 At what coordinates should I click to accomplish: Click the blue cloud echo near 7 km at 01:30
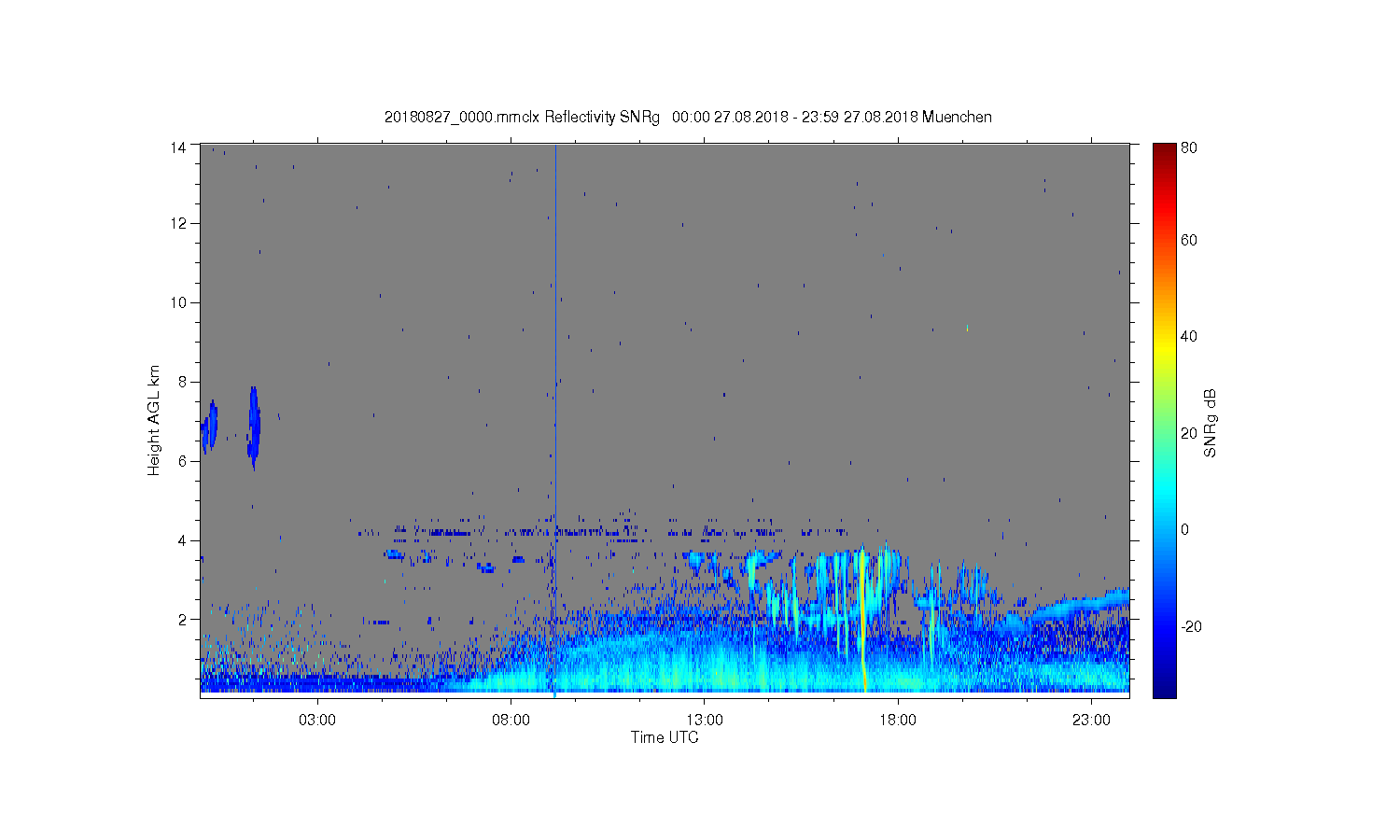coord(253,427)
